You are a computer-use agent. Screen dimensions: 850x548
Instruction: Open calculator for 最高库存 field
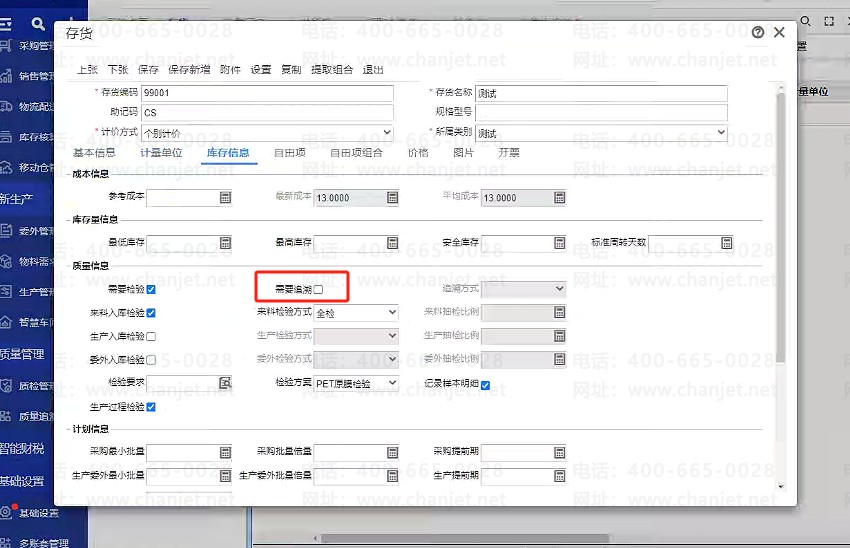(393, 243)
